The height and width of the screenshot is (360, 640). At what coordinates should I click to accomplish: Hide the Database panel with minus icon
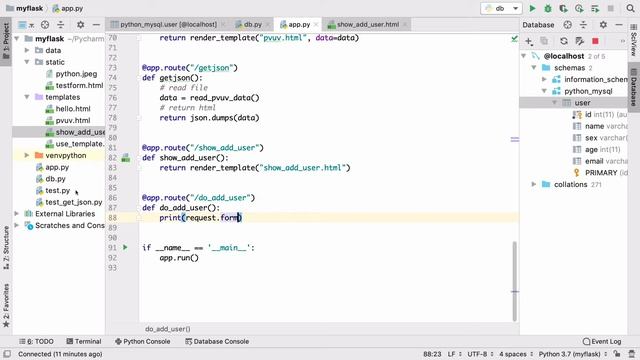tap(619, 25)
